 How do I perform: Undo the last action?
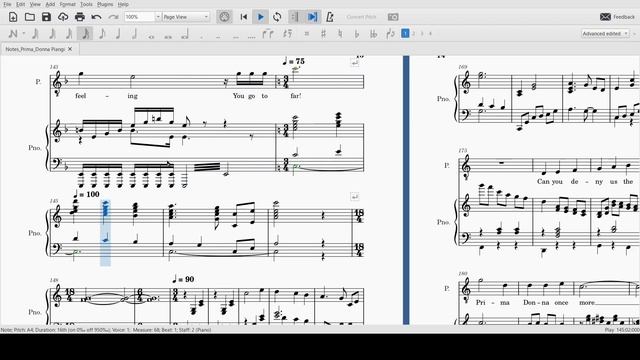tap(96, 17)
